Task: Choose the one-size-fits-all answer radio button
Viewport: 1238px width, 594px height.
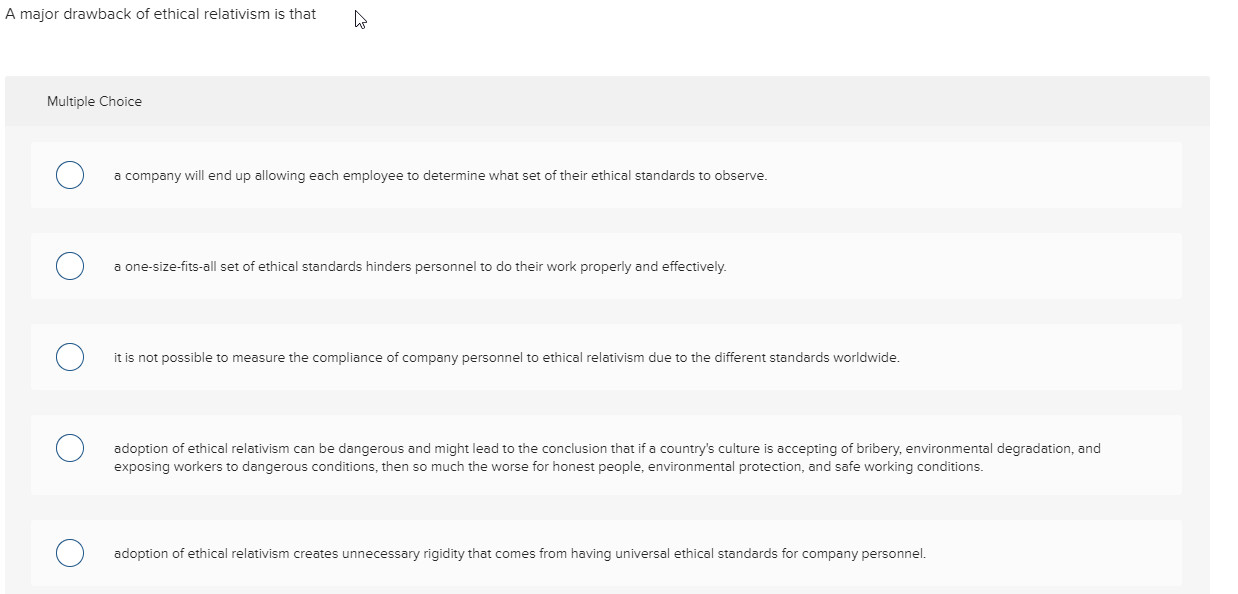Action: point(69,266)
